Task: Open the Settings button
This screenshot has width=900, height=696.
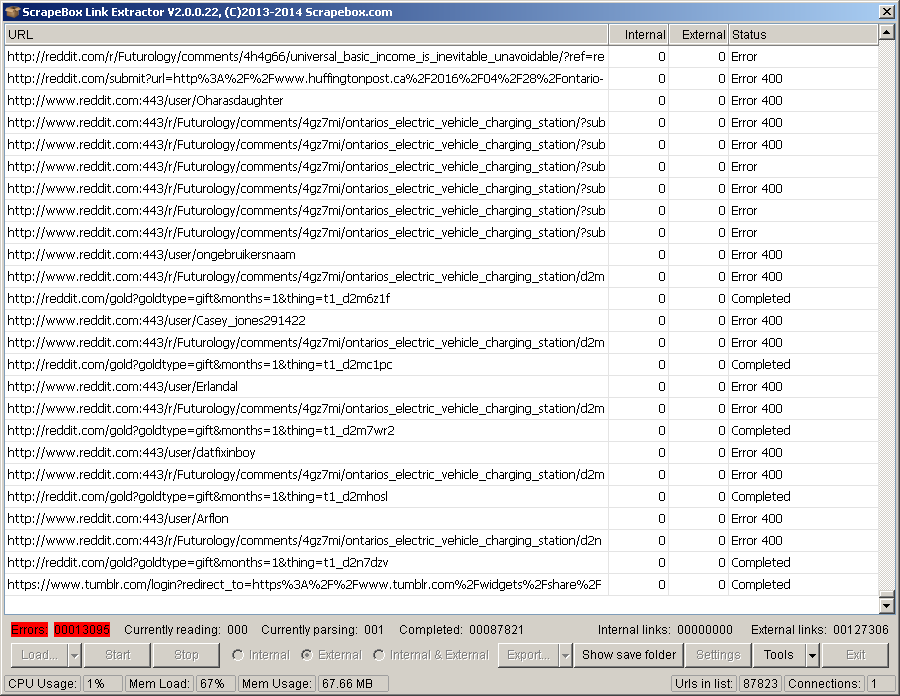Action: click(718, 655)
